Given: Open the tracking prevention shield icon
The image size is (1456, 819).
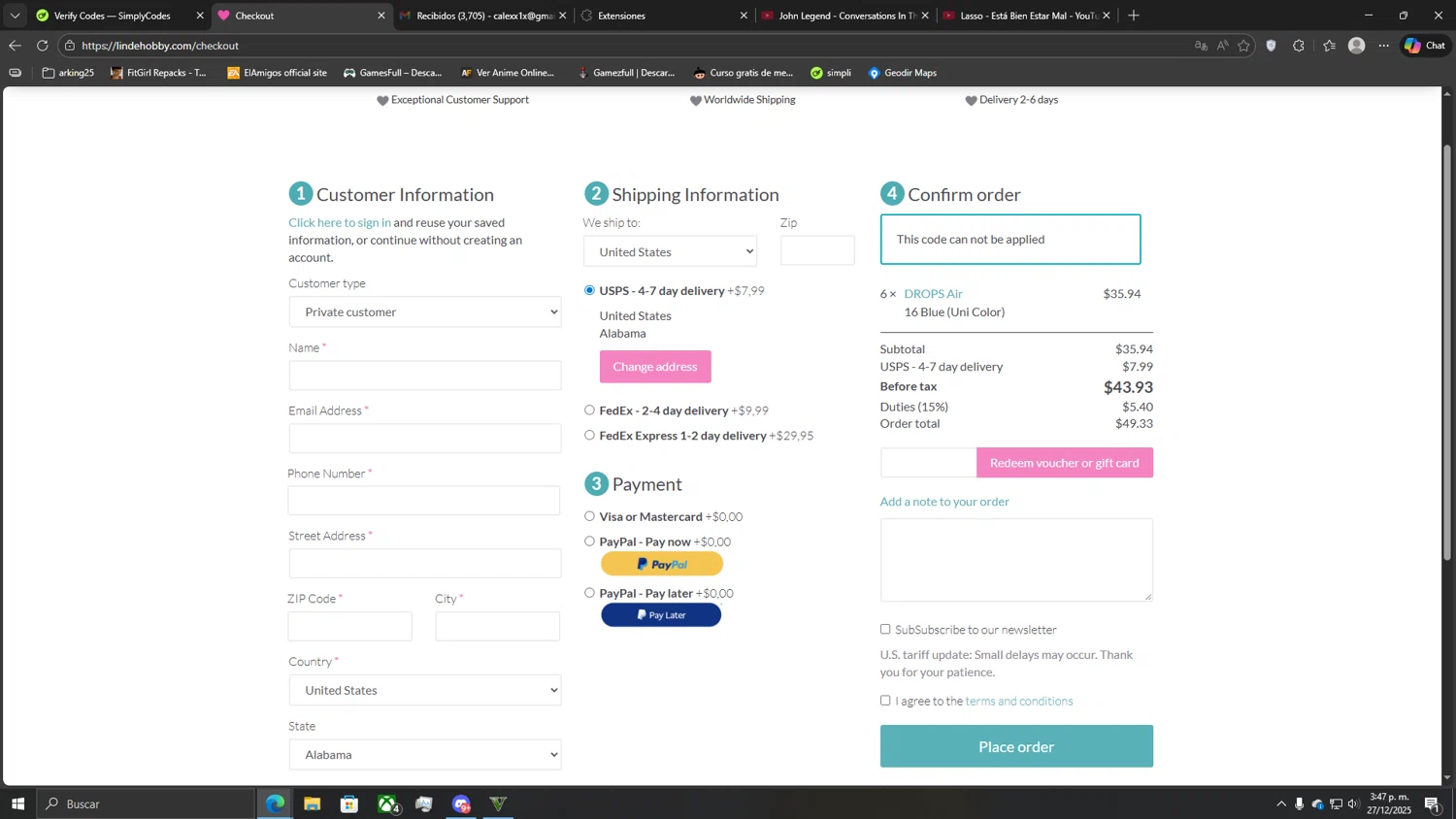Looking at the screenshot, I should (x=1271, y=46).
